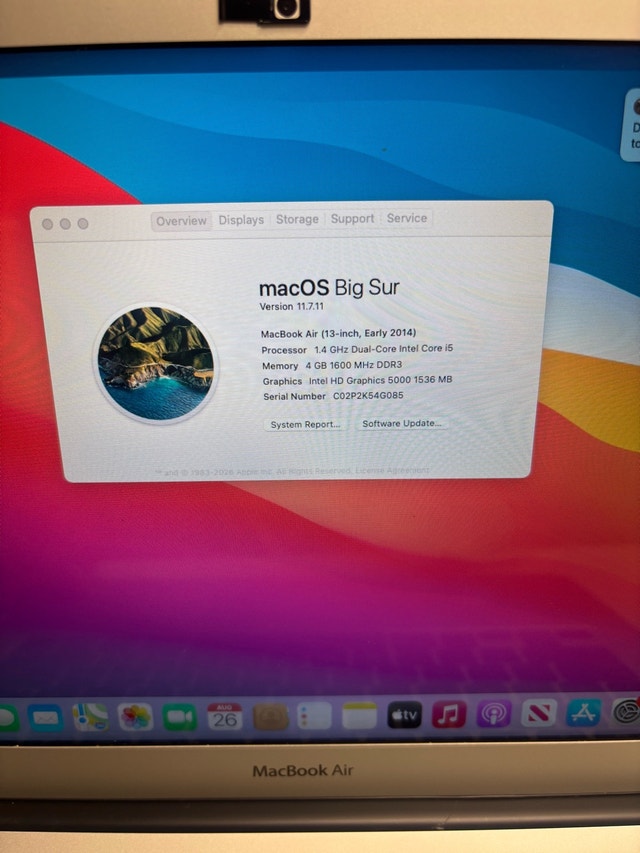
Task: Click the Big Sur circular image
Action: pos(156,363)
